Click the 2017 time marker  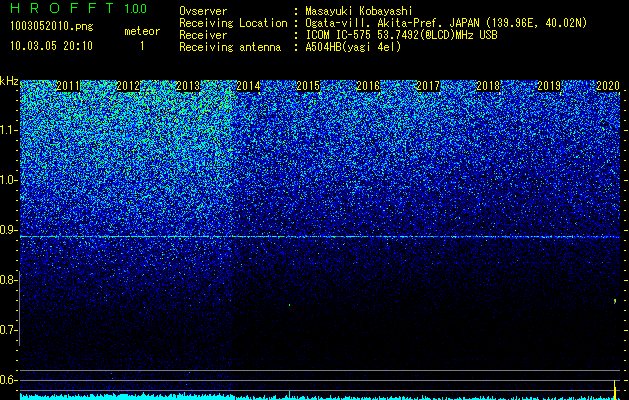[428, 86]
